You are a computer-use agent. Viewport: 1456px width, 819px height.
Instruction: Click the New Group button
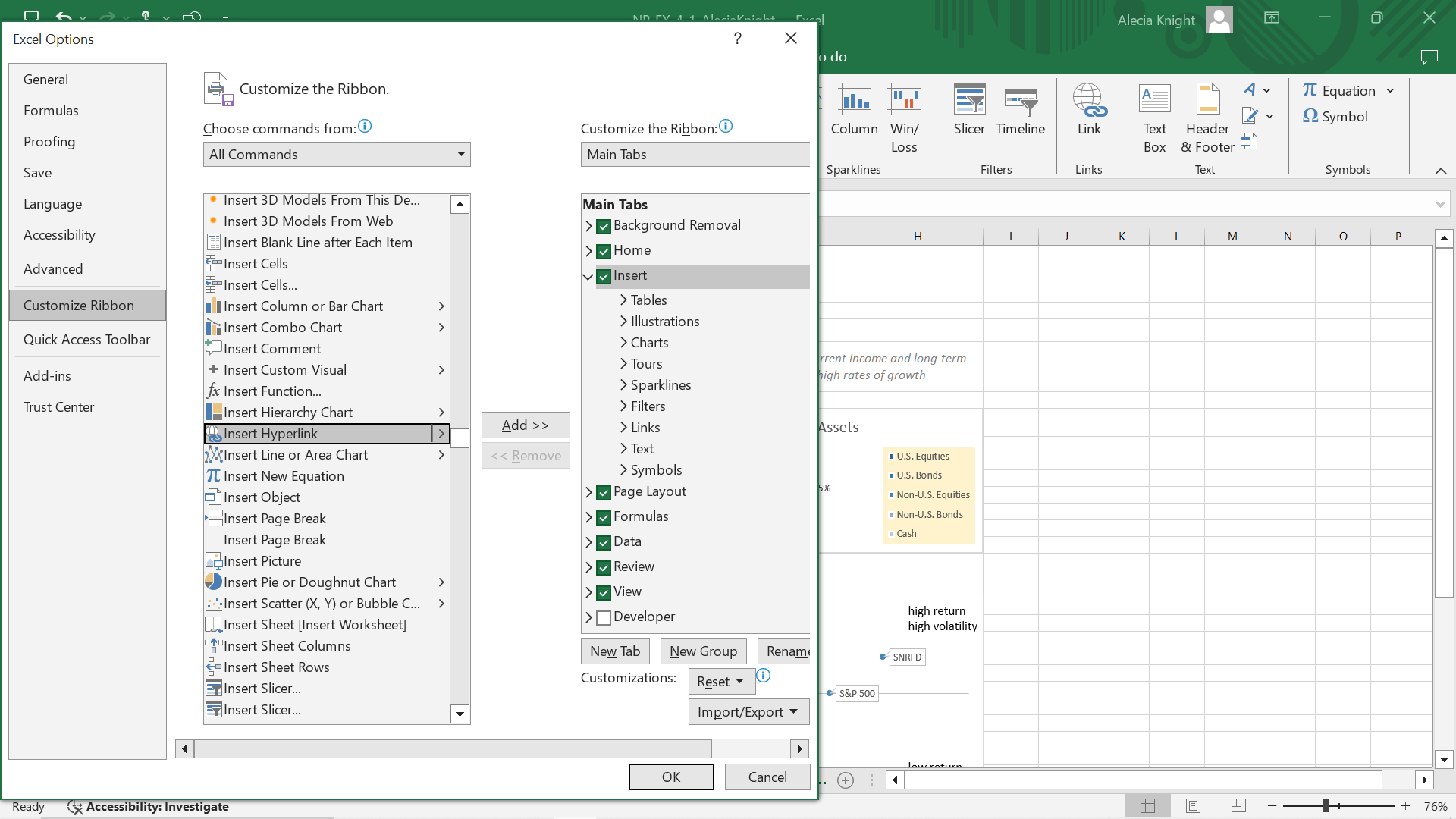coord(703,651)
